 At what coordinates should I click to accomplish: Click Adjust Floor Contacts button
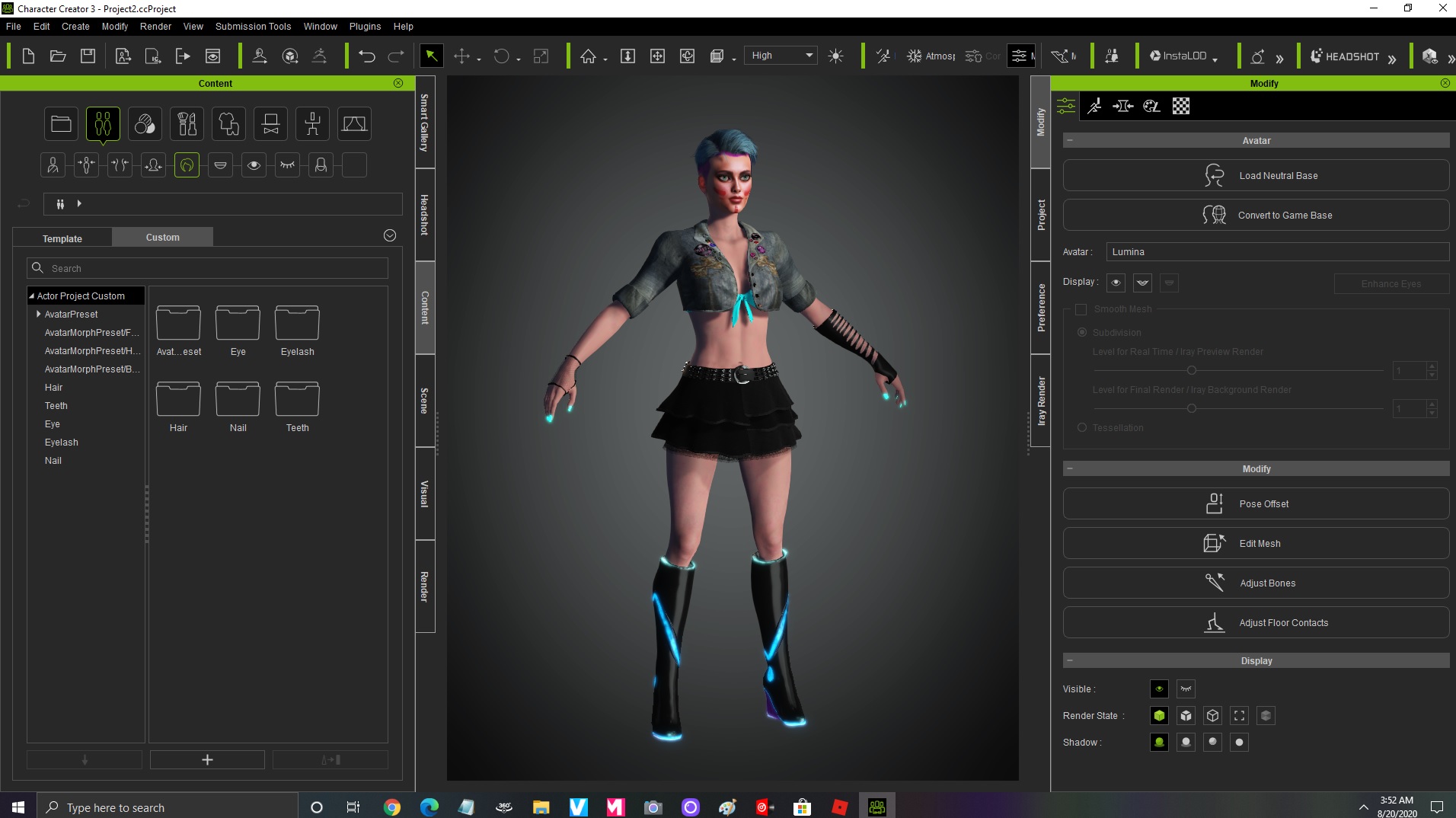point(1256,622)
